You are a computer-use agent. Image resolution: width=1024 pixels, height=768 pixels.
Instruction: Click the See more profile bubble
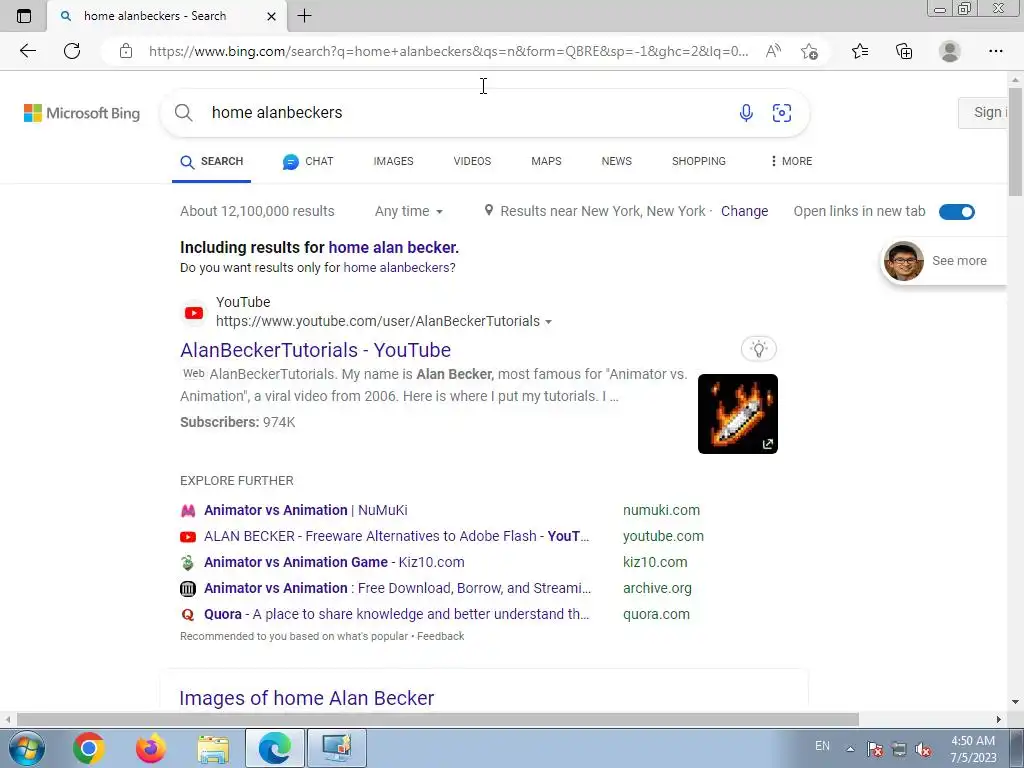(943, 261)
